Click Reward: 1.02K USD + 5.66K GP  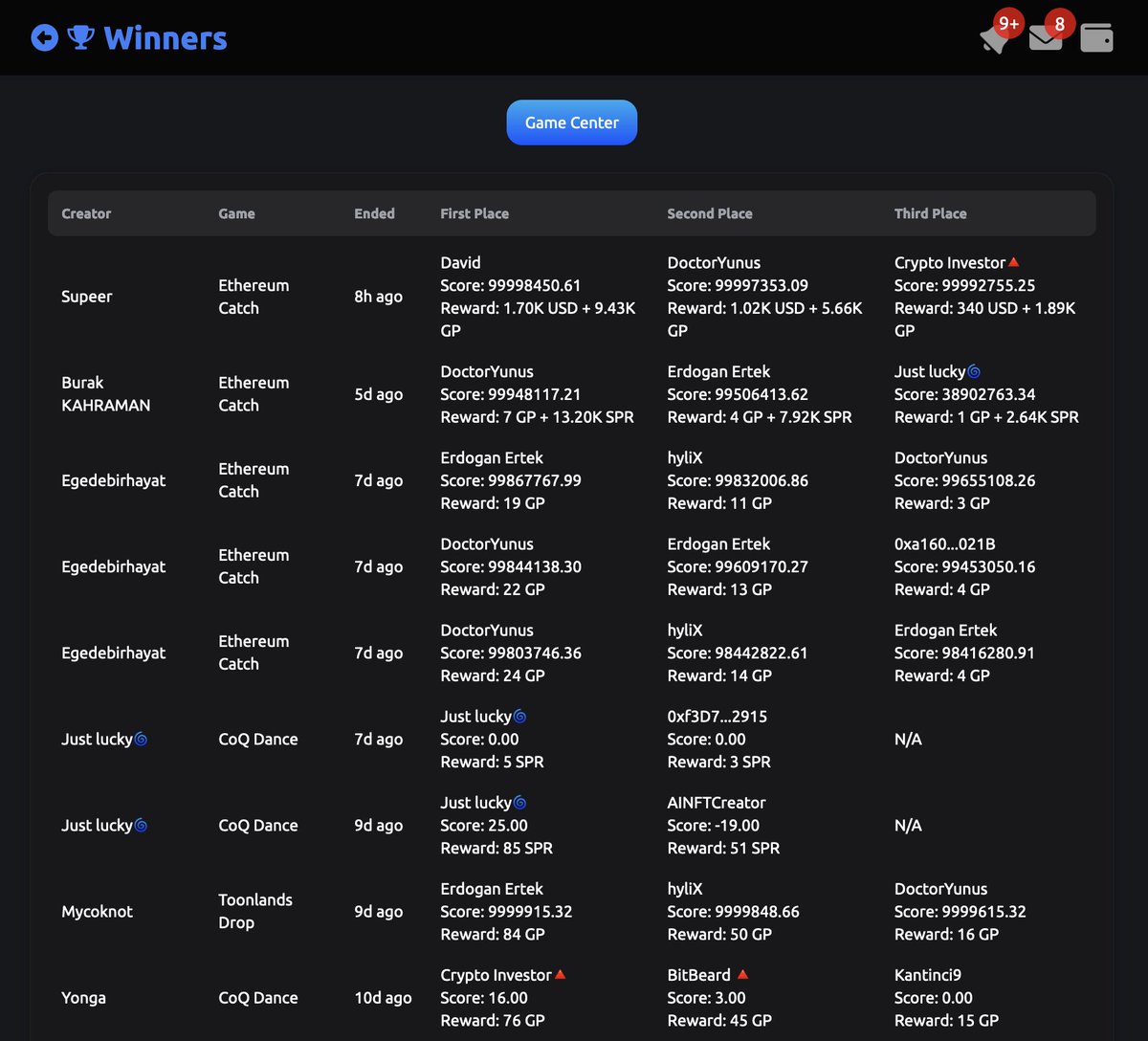pyautogui.click(x=764, y=320)
